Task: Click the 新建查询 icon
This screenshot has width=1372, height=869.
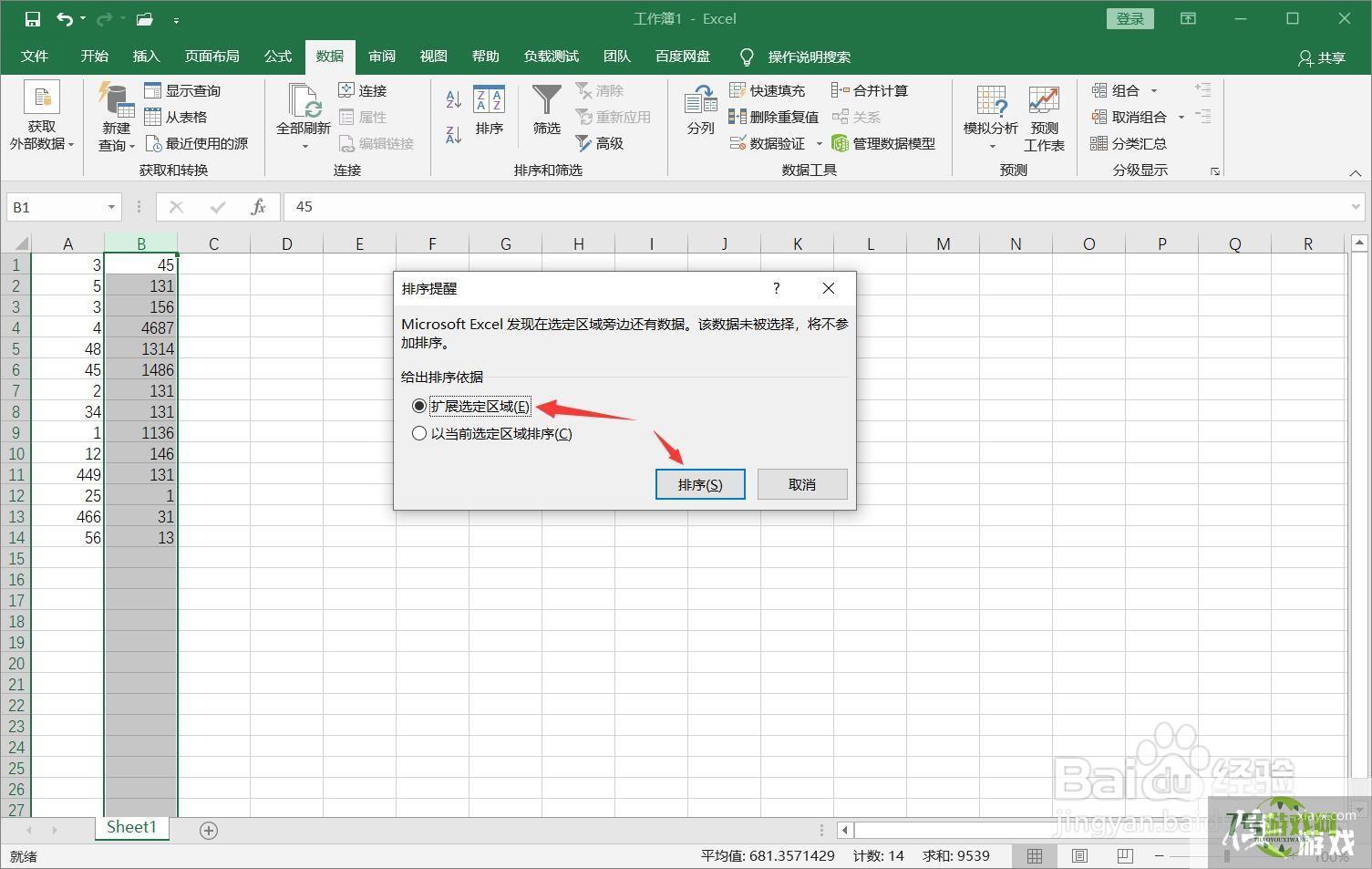Action: [116, 98]
